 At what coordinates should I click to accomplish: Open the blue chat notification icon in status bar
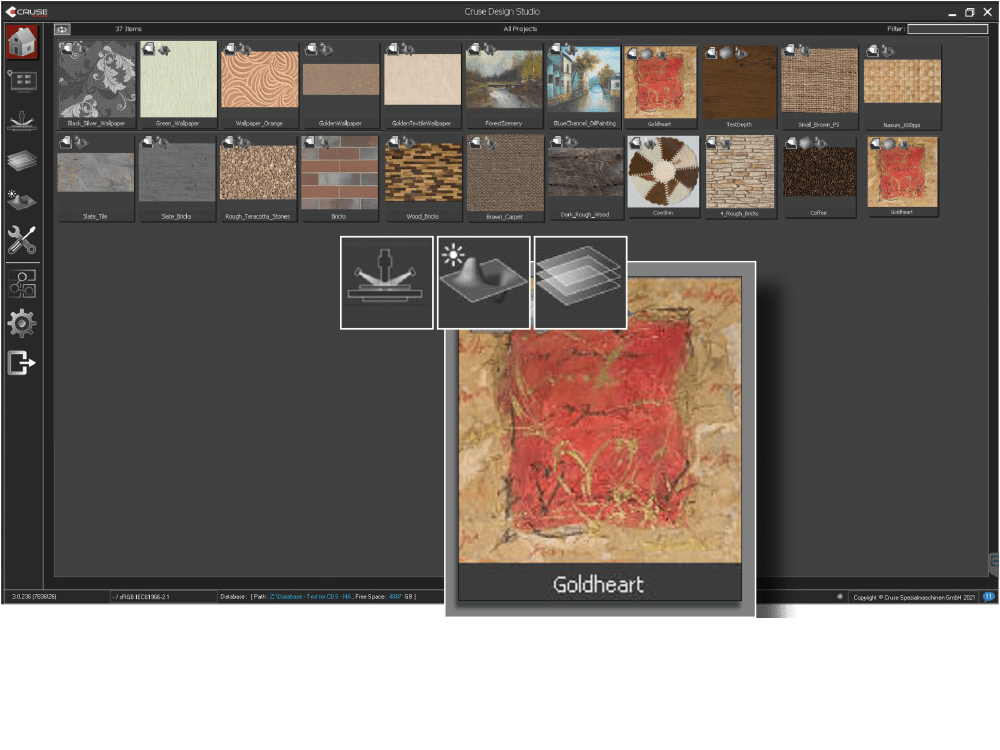(x=989, y=597)
